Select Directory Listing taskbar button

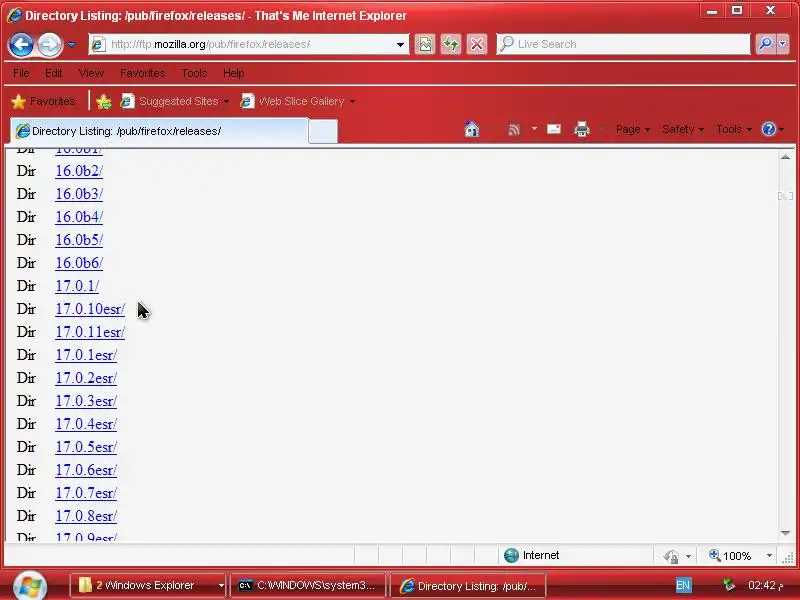point(468,586)
